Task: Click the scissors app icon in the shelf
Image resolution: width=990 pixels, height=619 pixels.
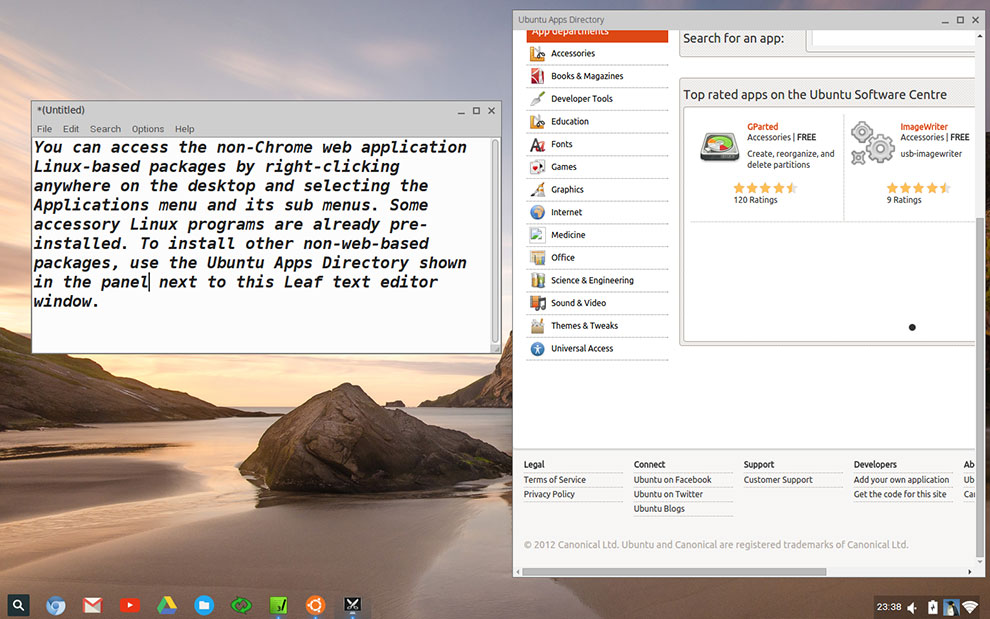Action: [352, 604]
